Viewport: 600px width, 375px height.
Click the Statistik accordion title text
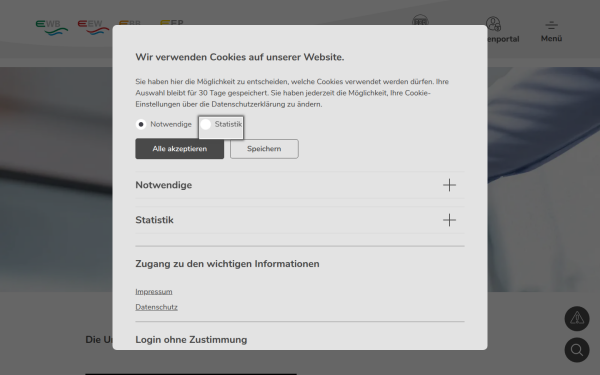(155, 220)
